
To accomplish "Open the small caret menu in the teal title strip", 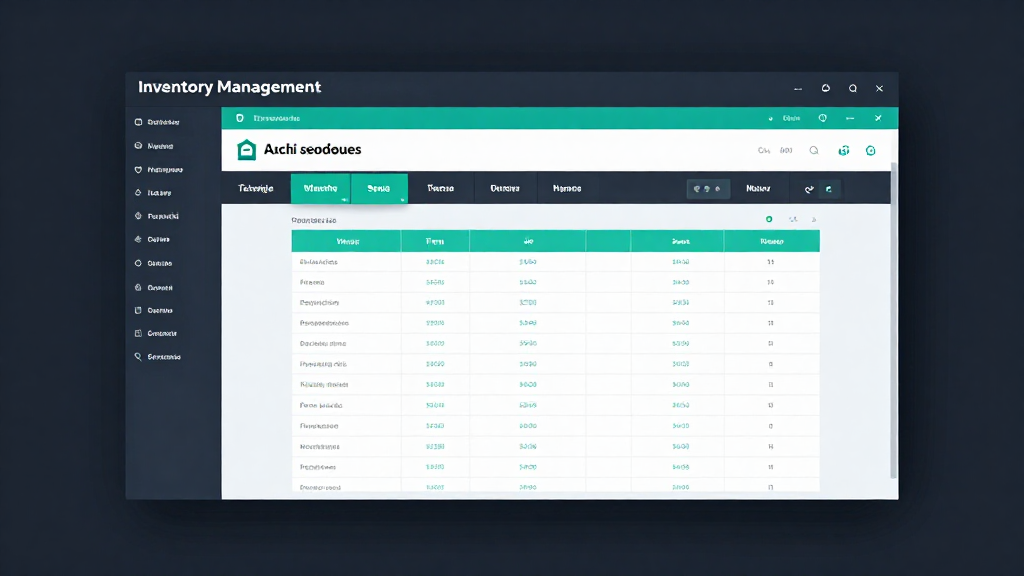I will click(771, 119).
